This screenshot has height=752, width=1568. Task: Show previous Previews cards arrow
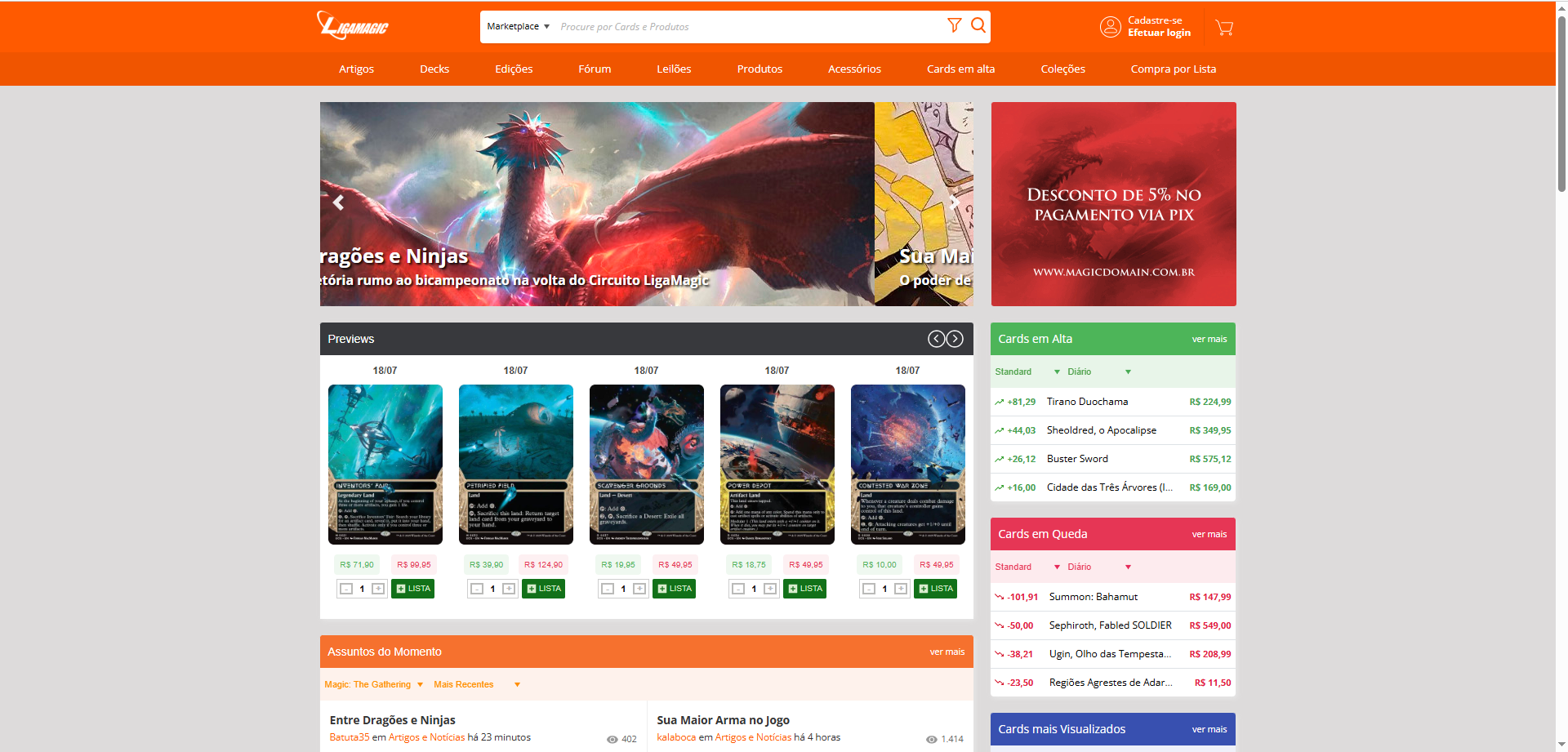pyautogui.click(x=936, y=339)
